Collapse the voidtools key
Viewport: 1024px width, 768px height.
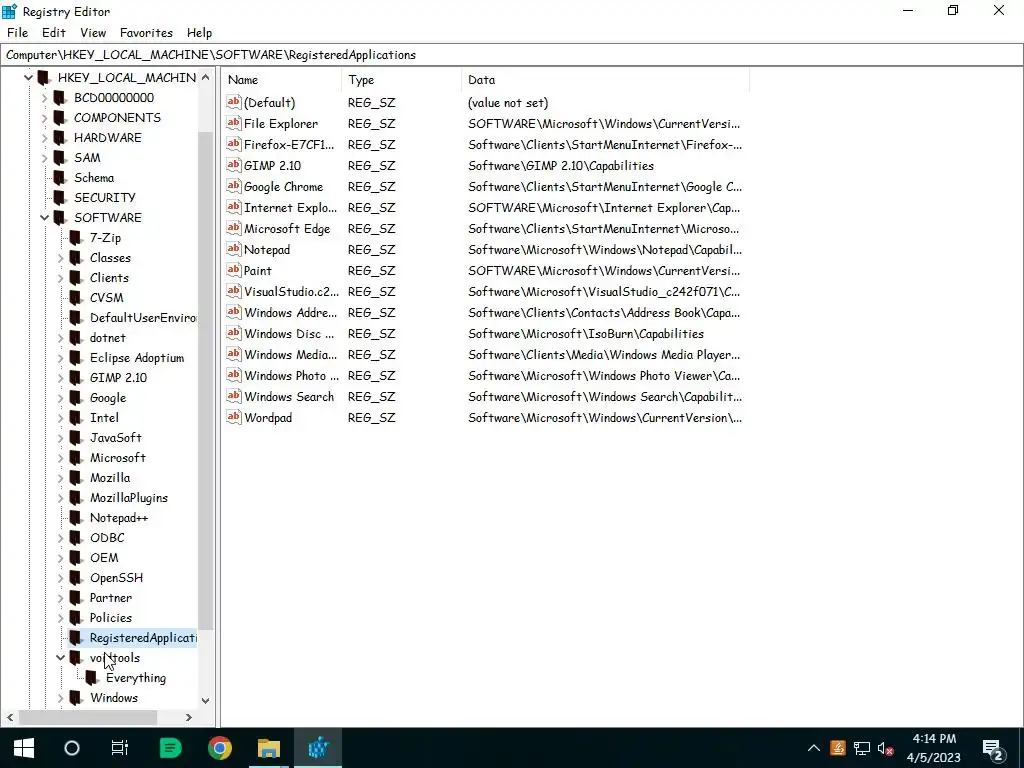tap(60, 658)
